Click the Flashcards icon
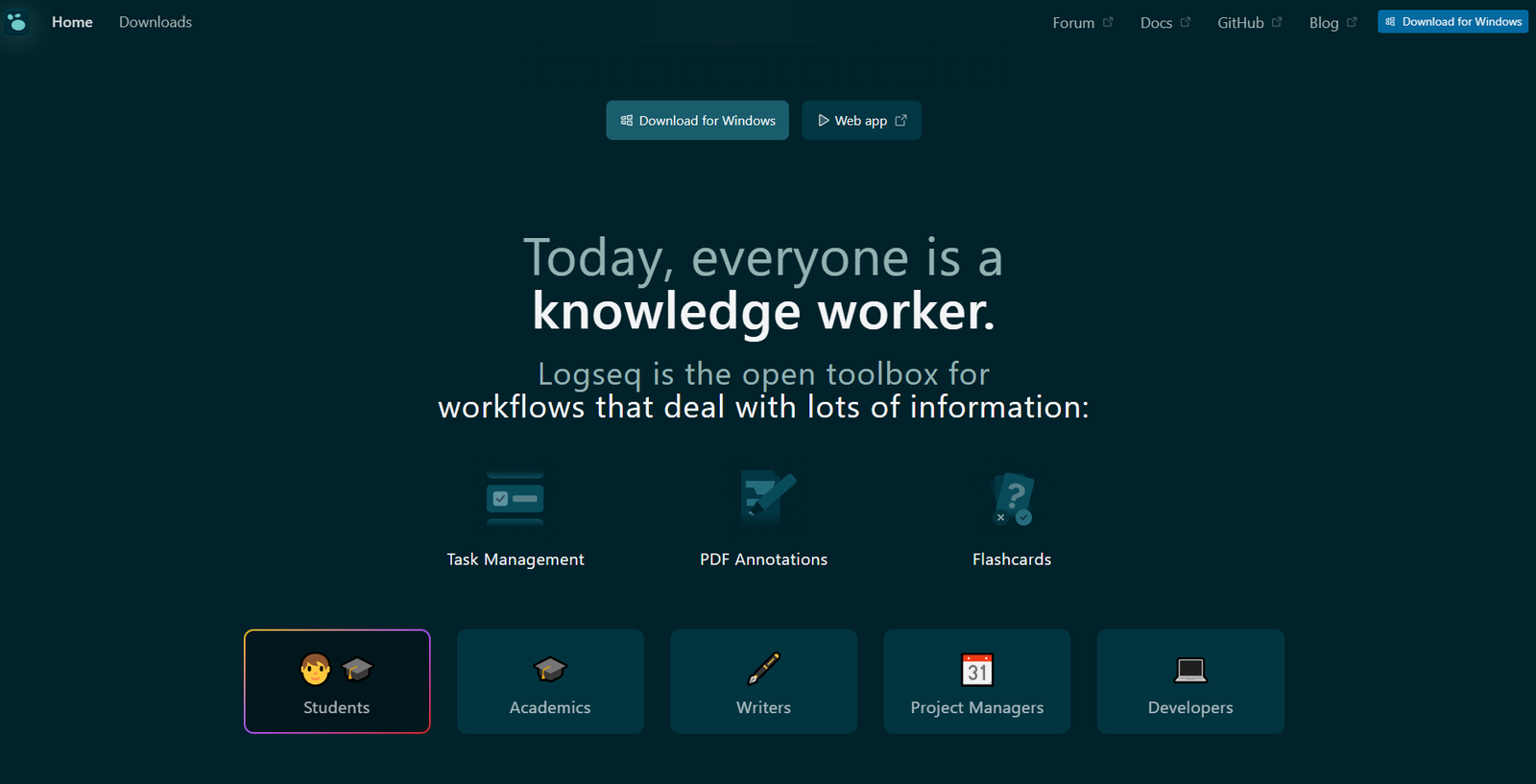Viewport: 1536px width, 784px height. pyautogui.click(x=1013, y=499)
